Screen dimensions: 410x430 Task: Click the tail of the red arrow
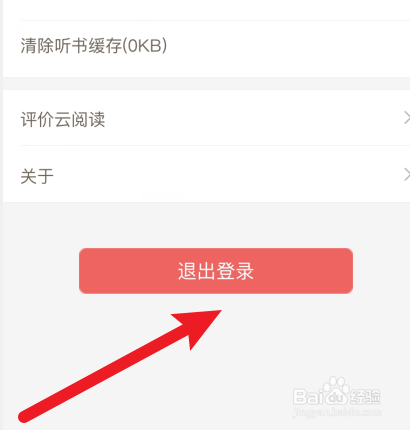click(x=25, y=417)
